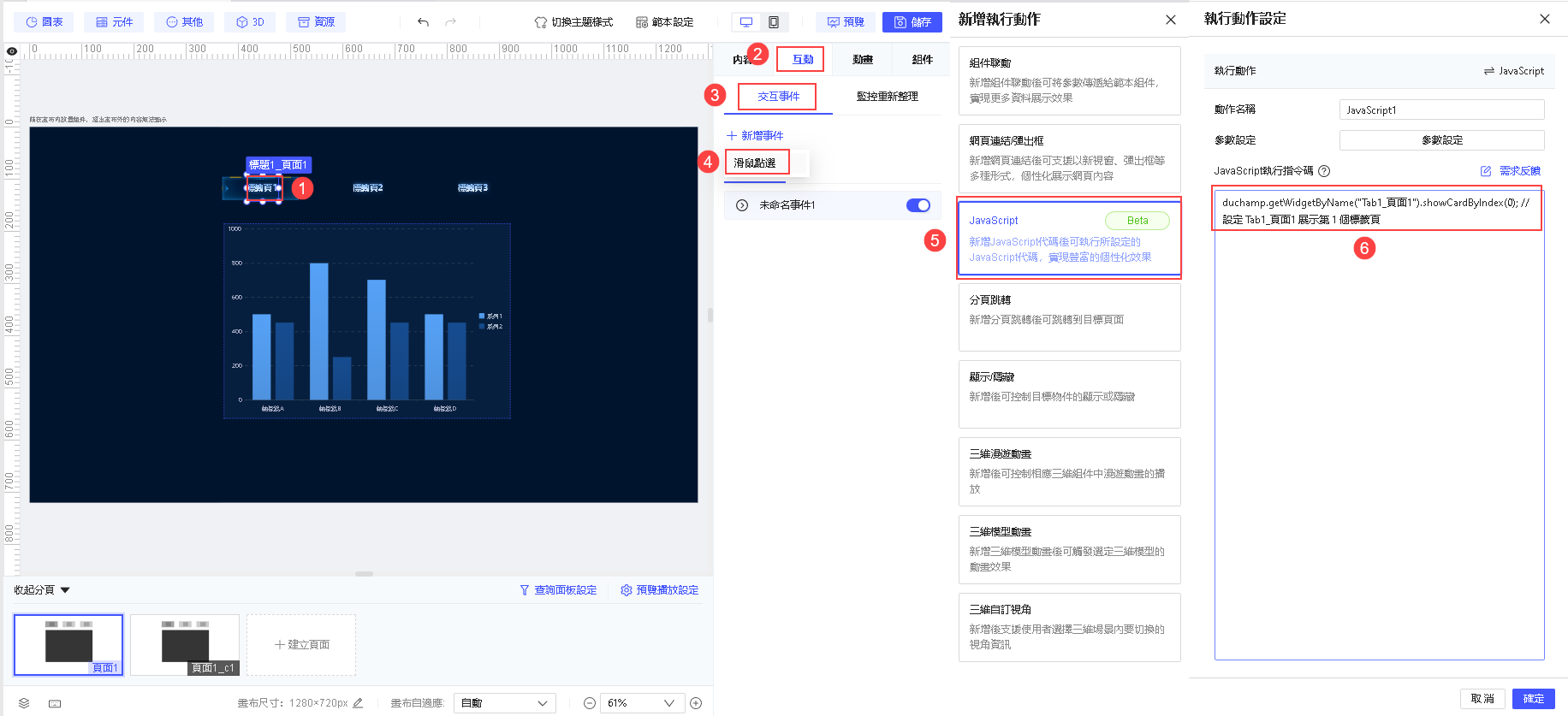Click 切換主題樣式 theme switcher
This screenshot has height=716, width=1568.
tap(573, 22)
